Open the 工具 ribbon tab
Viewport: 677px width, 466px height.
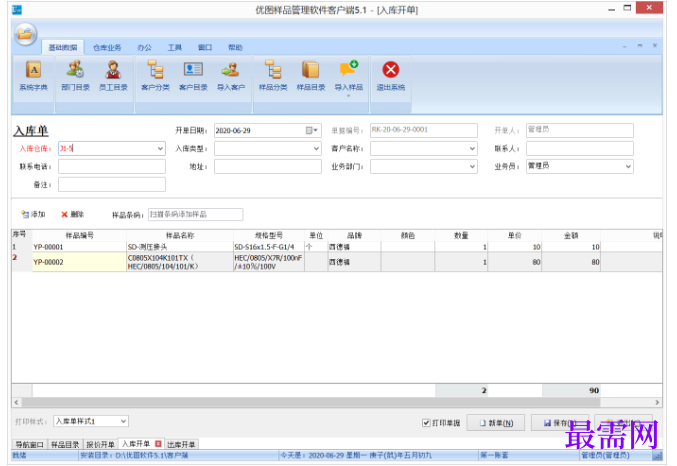pyautogui.click(x=175, y=48)
